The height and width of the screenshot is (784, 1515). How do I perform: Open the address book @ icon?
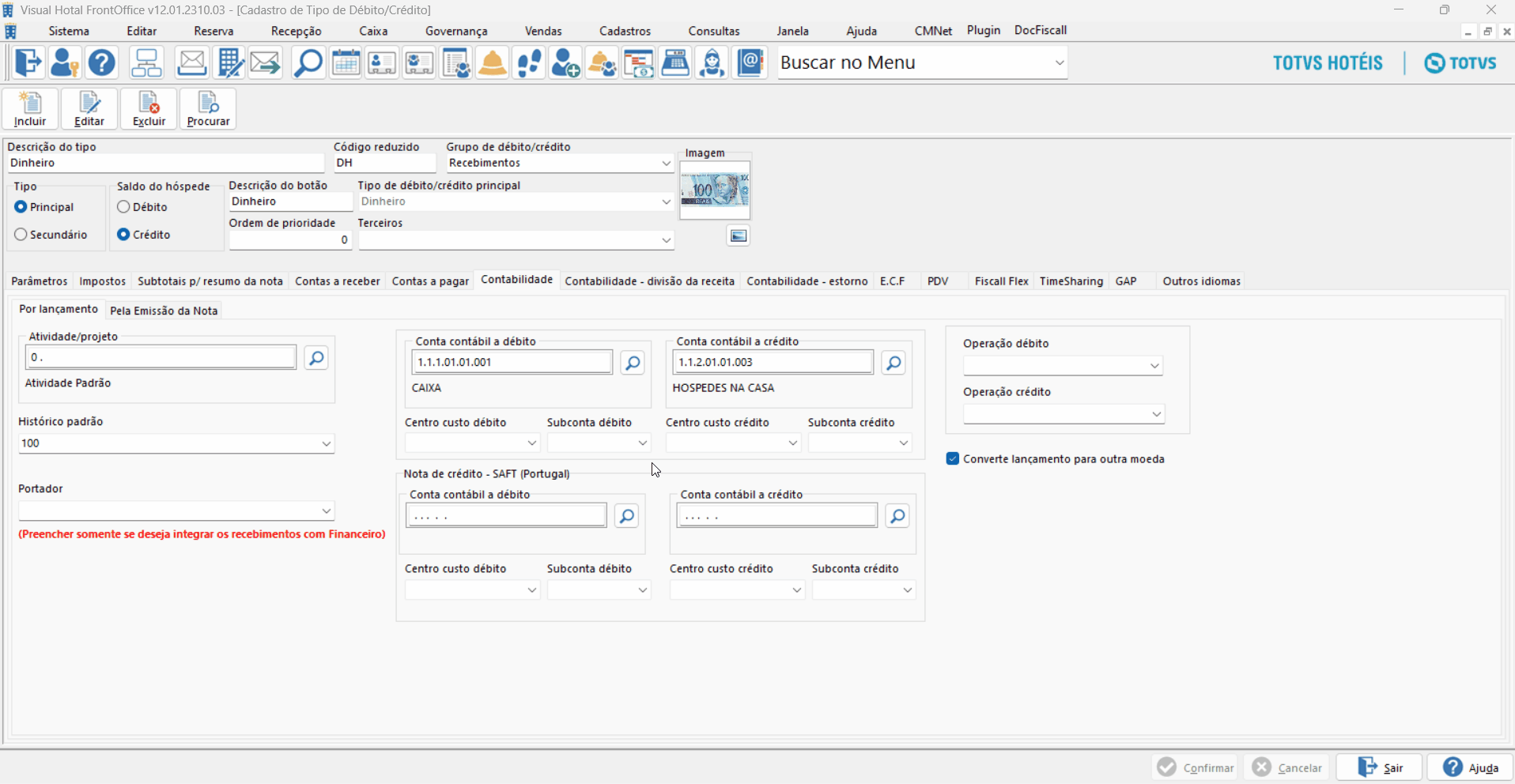(750, 62)
